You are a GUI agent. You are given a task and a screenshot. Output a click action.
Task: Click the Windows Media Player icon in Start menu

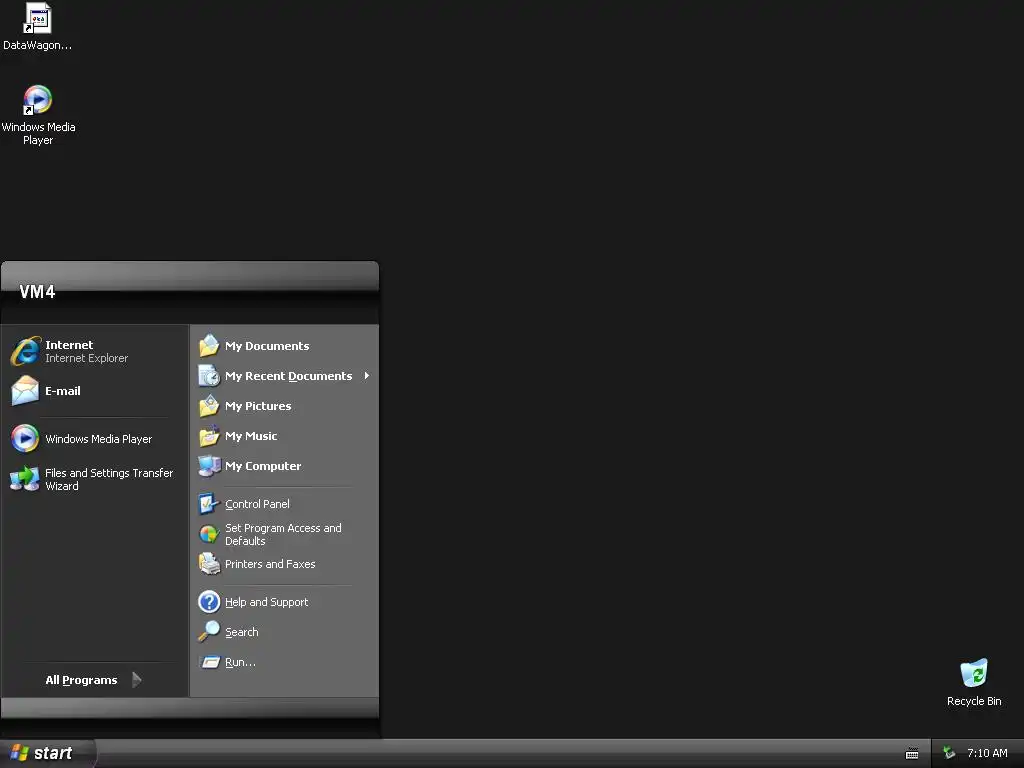coord(25,438)
